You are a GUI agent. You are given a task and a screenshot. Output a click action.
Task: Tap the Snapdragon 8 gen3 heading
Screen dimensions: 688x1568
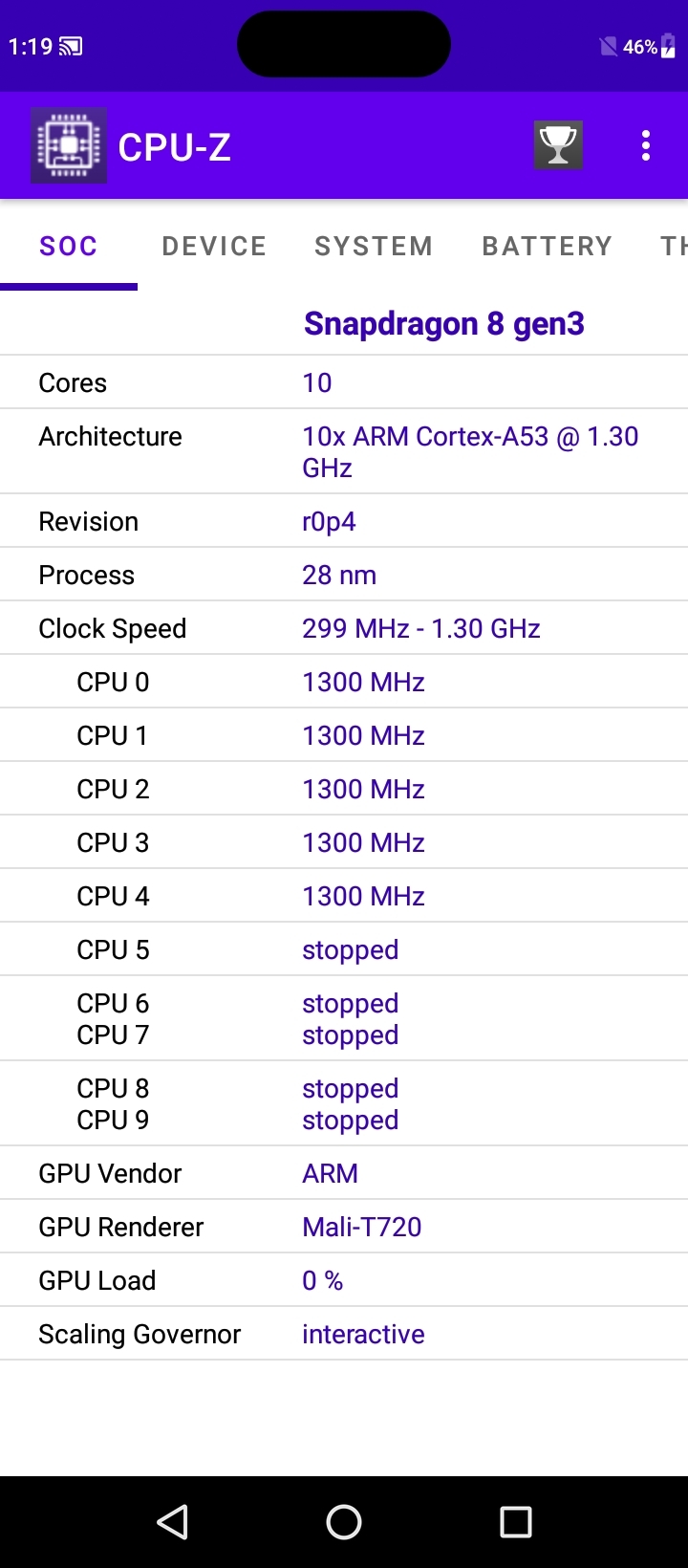pyautogui.click(x=443, y=324)
